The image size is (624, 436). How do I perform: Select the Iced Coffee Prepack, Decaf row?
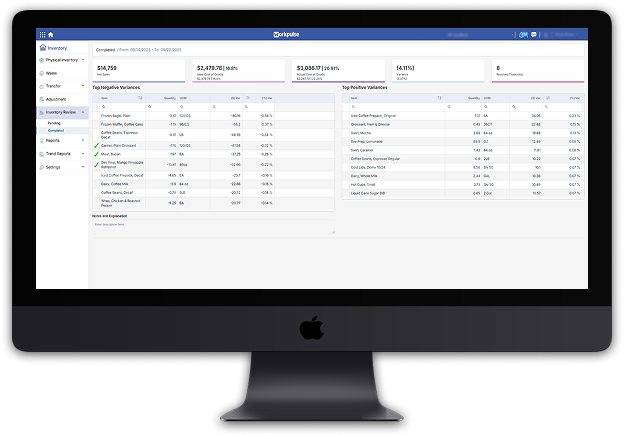[x=213, y=175]
